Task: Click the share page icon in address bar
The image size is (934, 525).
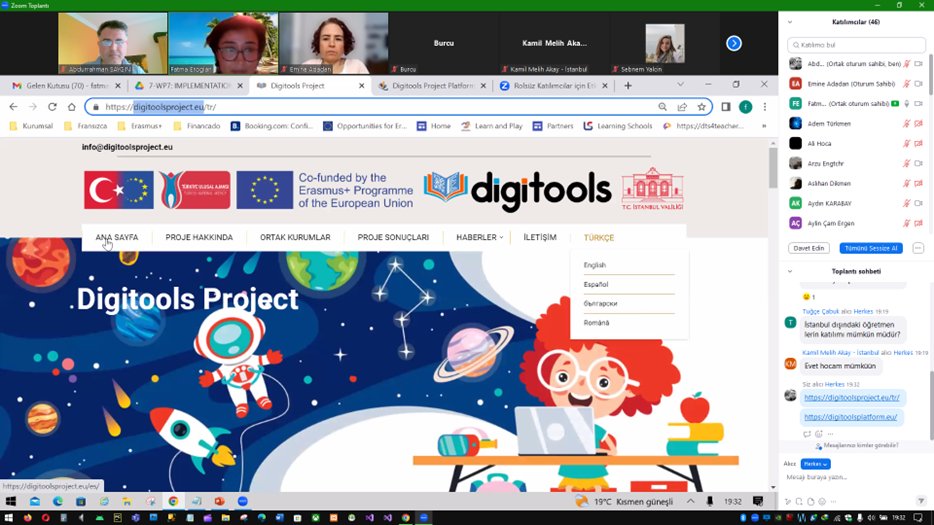Action: coord(682,107)
